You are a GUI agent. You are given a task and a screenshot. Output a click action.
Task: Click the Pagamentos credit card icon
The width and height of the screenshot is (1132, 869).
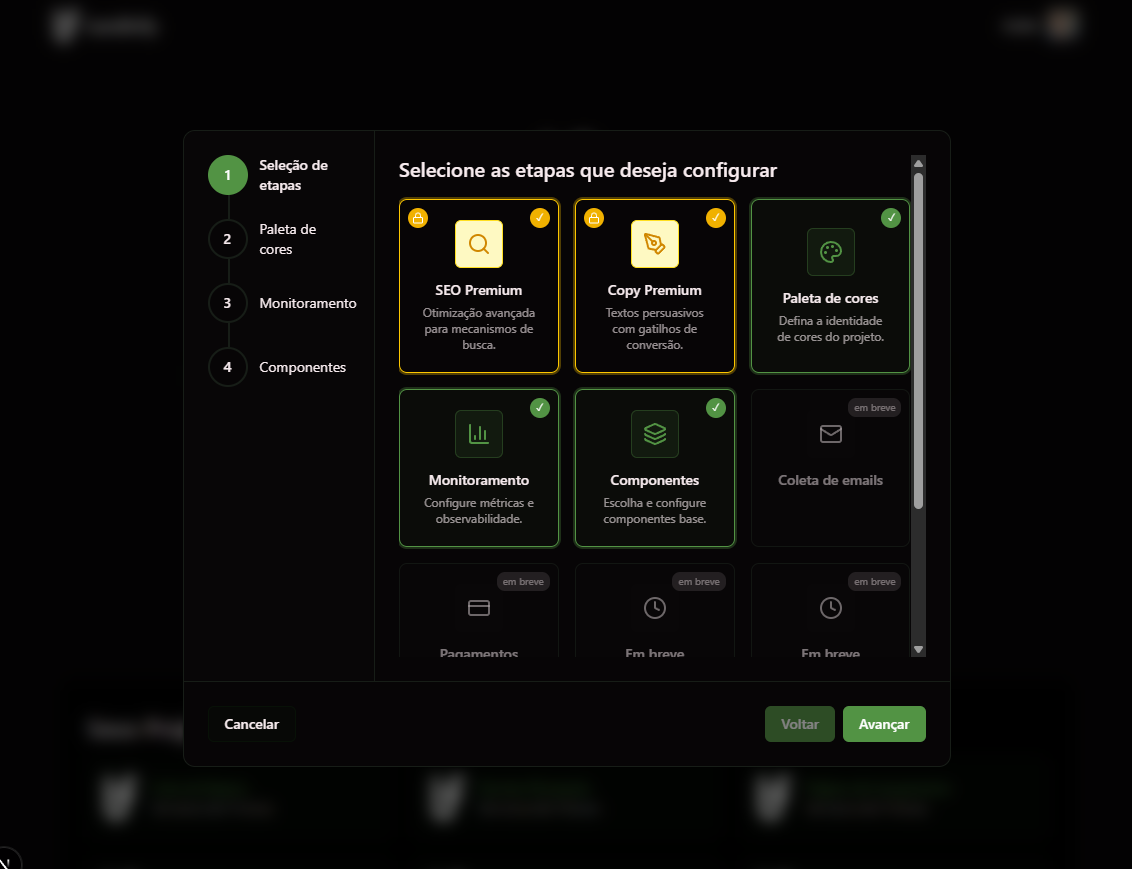[479, 607]
